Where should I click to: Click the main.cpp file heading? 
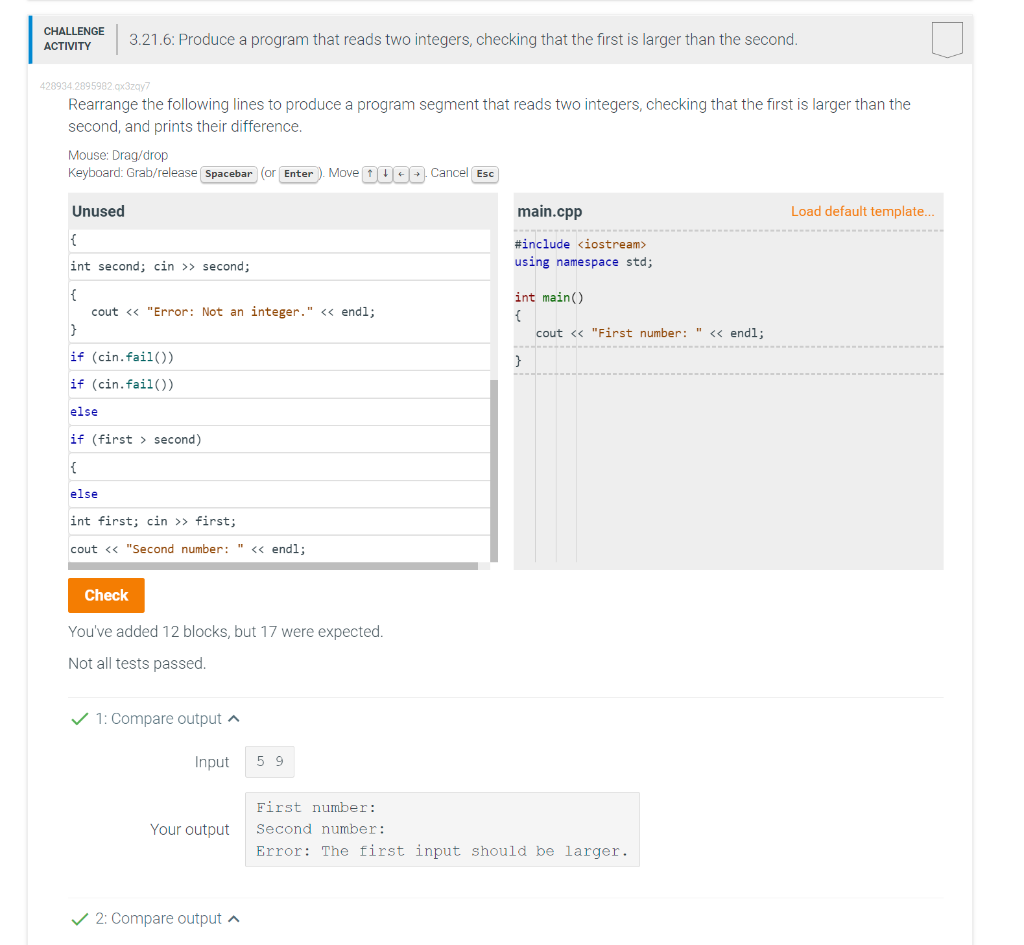pyautogui.click(x=549, y=212)
